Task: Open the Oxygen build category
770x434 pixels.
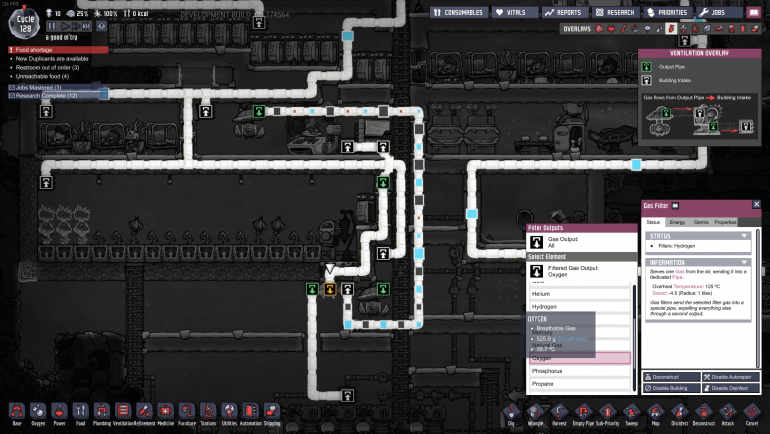Action: 38,414
